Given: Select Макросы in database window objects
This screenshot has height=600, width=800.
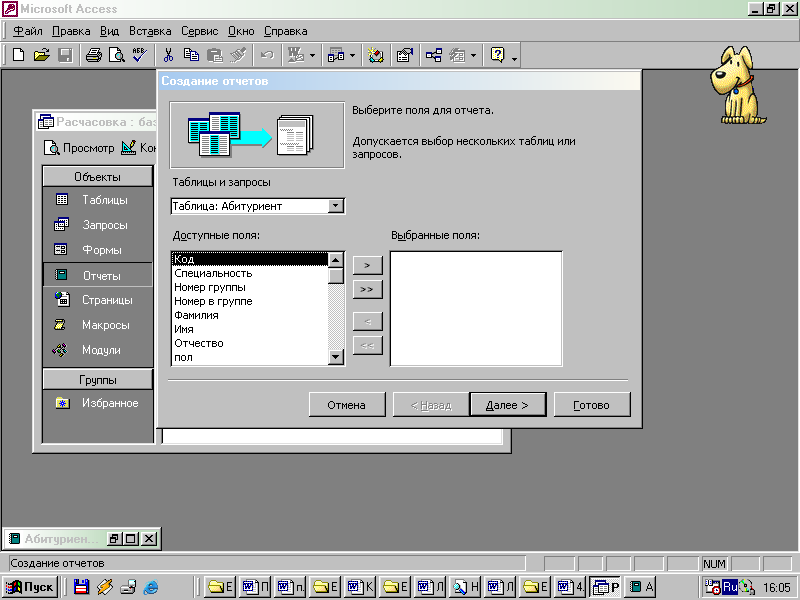Looking at the screenshot, I should click(97, 325).
